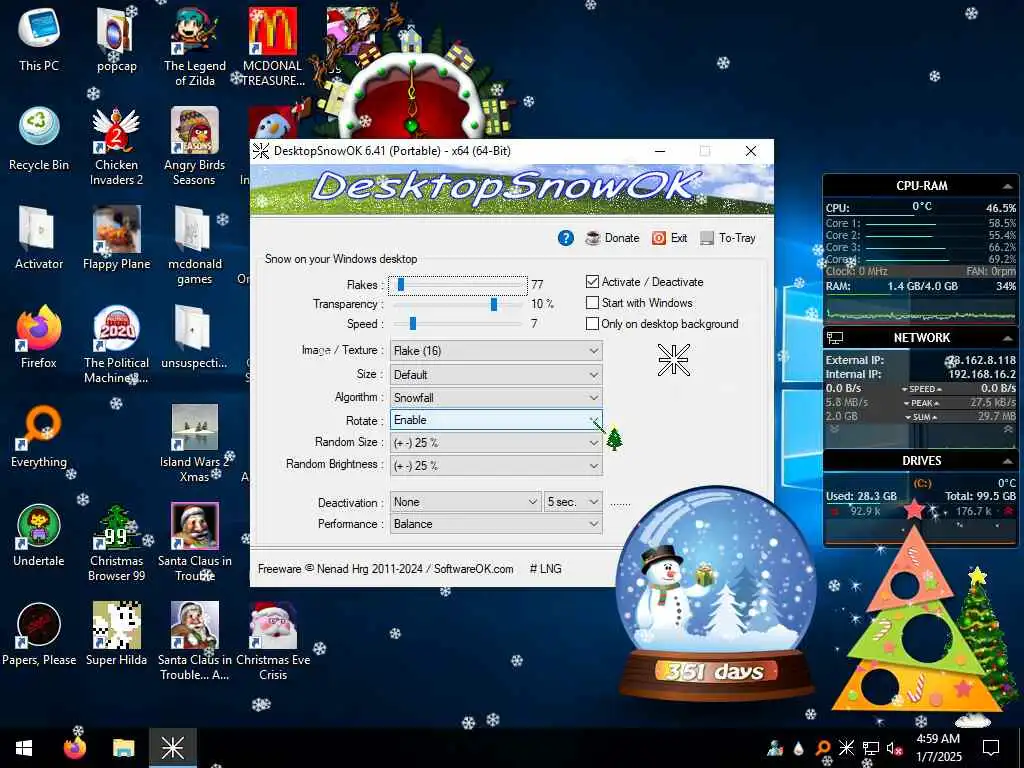Open the Windows Start menu
This screenshot has height=768, width=1024.
(x=24, y=748)
